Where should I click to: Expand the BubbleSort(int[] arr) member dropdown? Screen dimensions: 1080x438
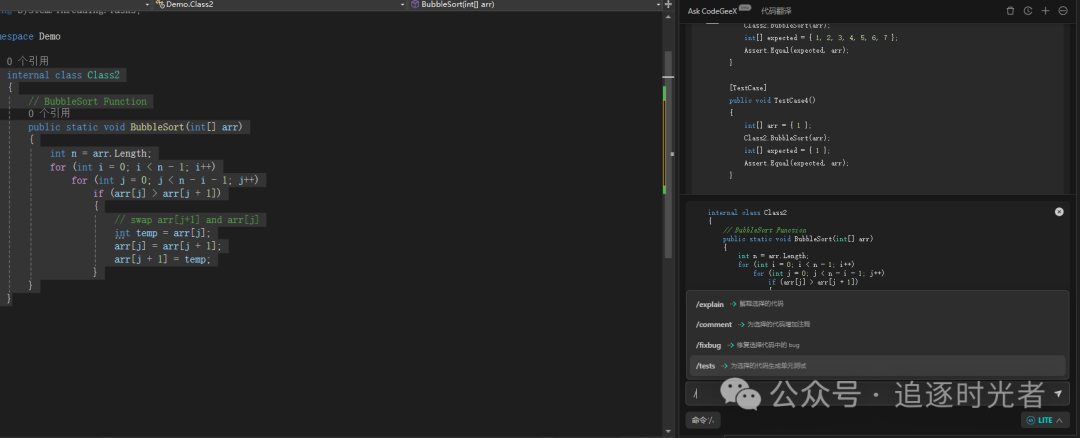click(659, 5)
